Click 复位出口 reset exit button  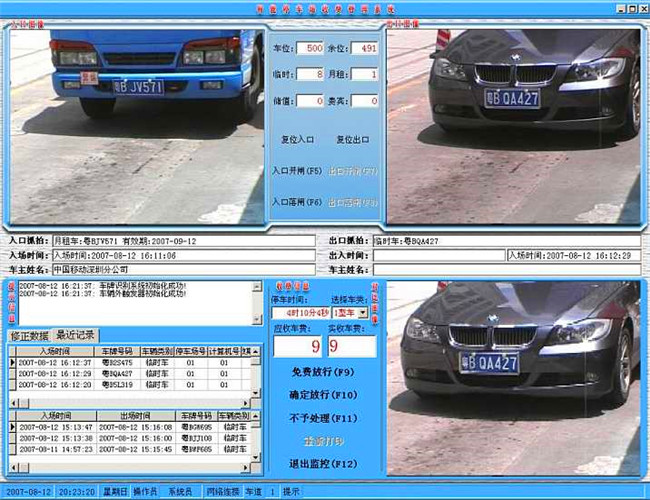[x=352, y=140]
